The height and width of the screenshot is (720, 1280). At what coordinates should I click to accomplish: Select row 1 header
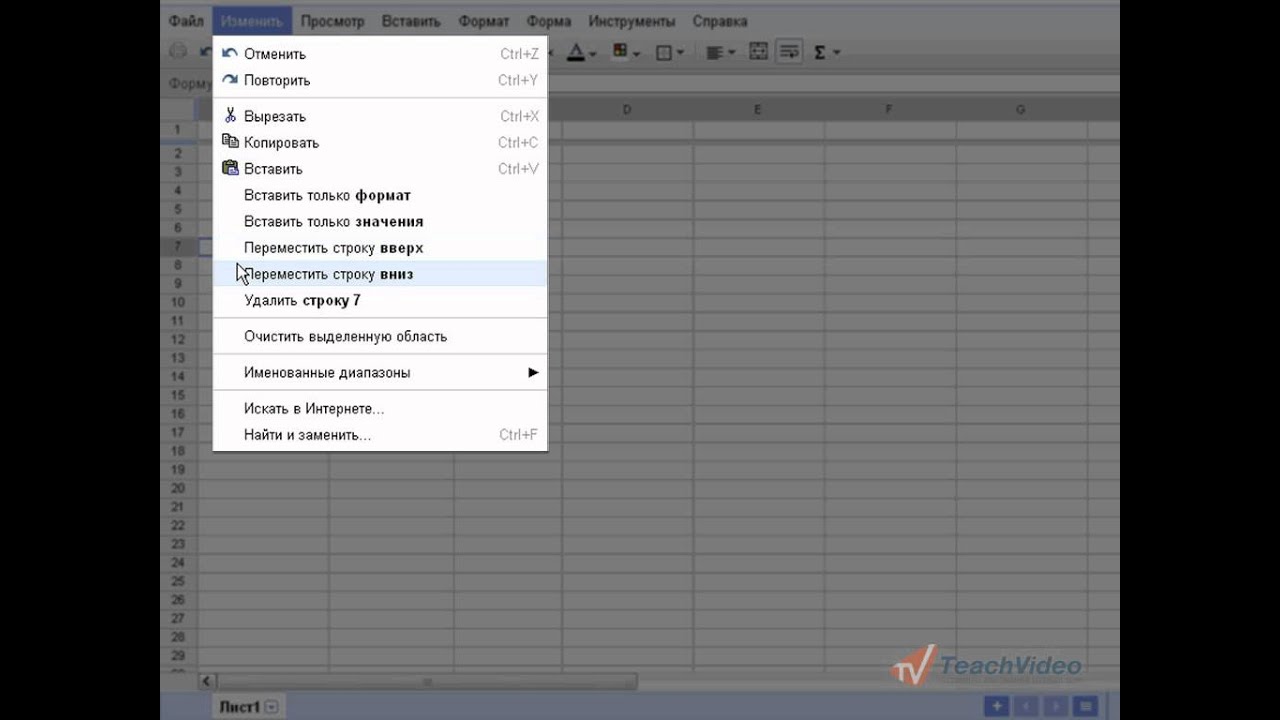coord(179,130)
